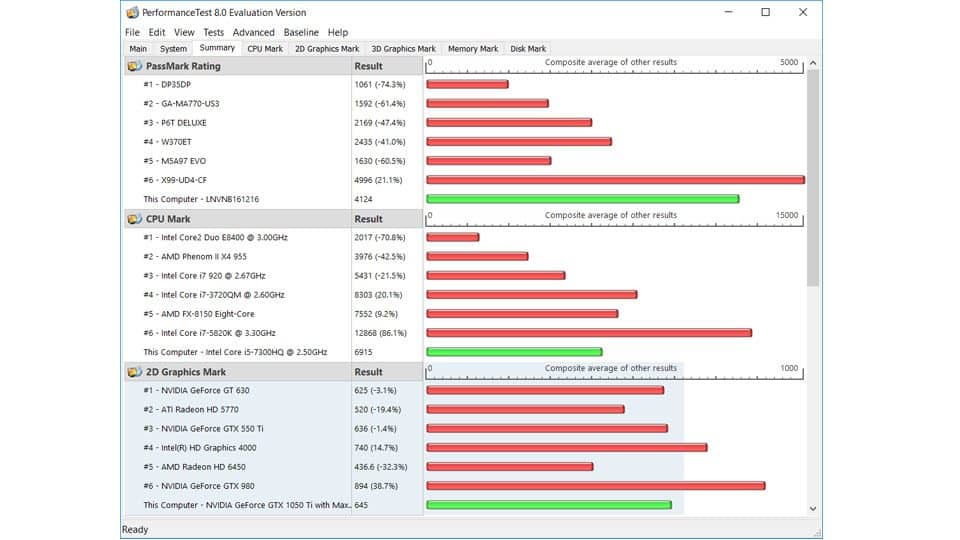This screenshot has width=960, height=540.
Task: Open the Baseline menu
Action: pyautogui.click(x=301, y=32)
